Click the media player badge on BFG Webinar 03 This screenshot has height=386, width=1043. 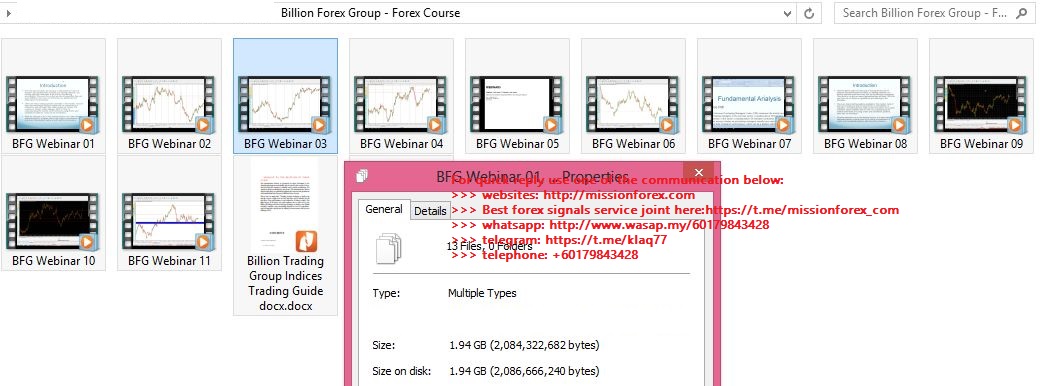pyautogui.click(x=319, y=124)
